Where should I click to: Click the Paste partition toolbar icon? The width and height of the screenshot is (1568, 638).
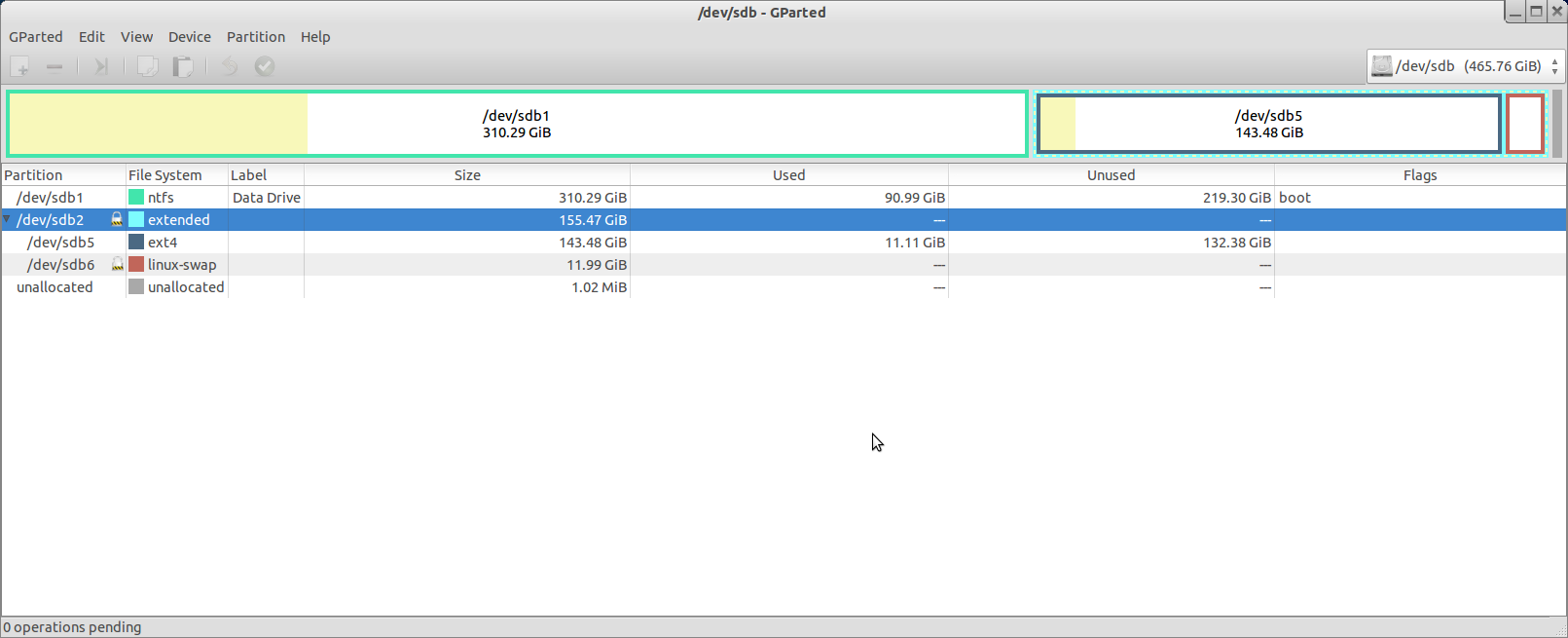(x=183, y=66)
